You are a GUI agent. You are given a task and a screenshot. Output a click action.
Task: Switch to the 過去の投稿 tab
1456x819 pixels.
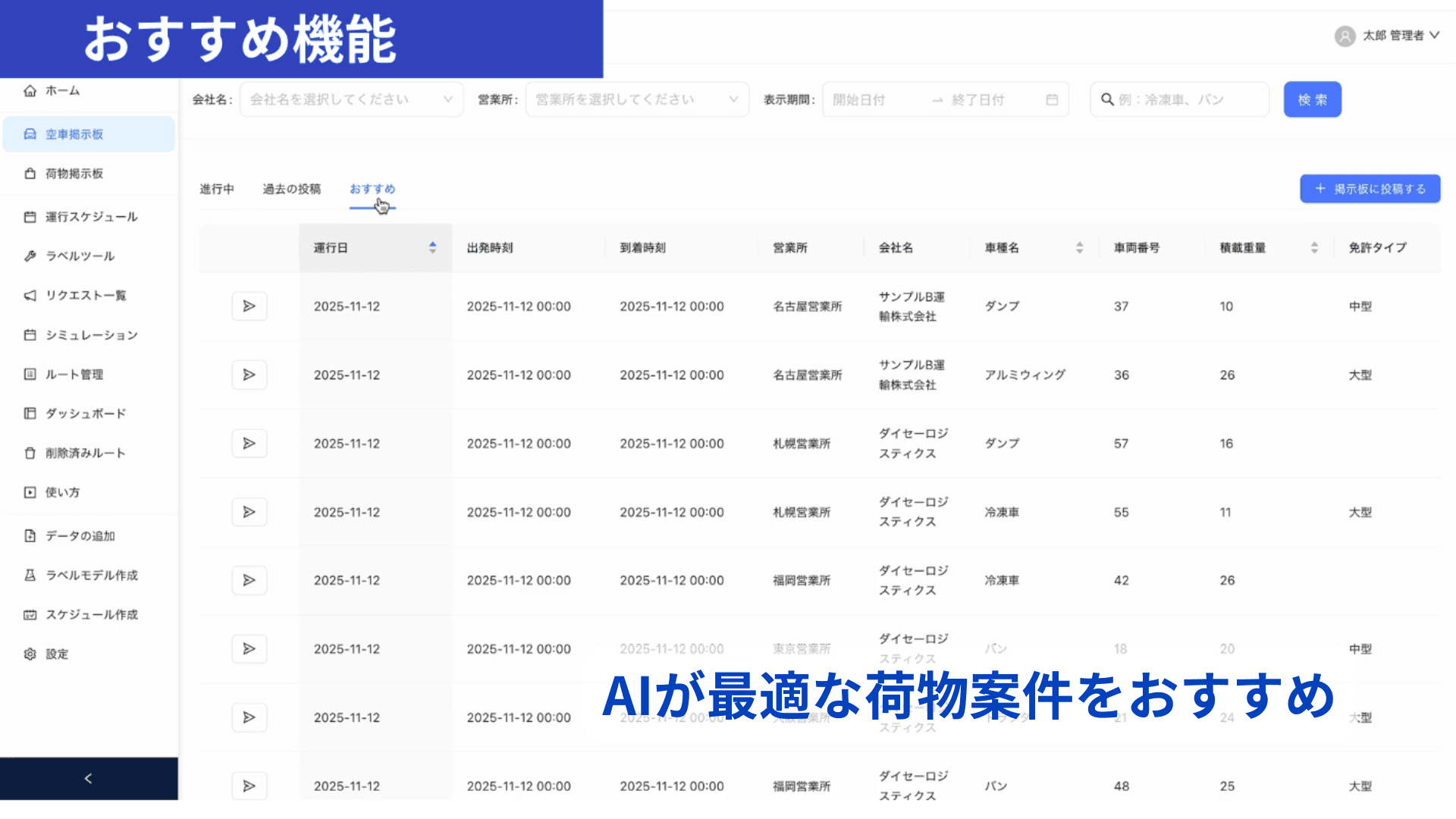click(291, 189)
